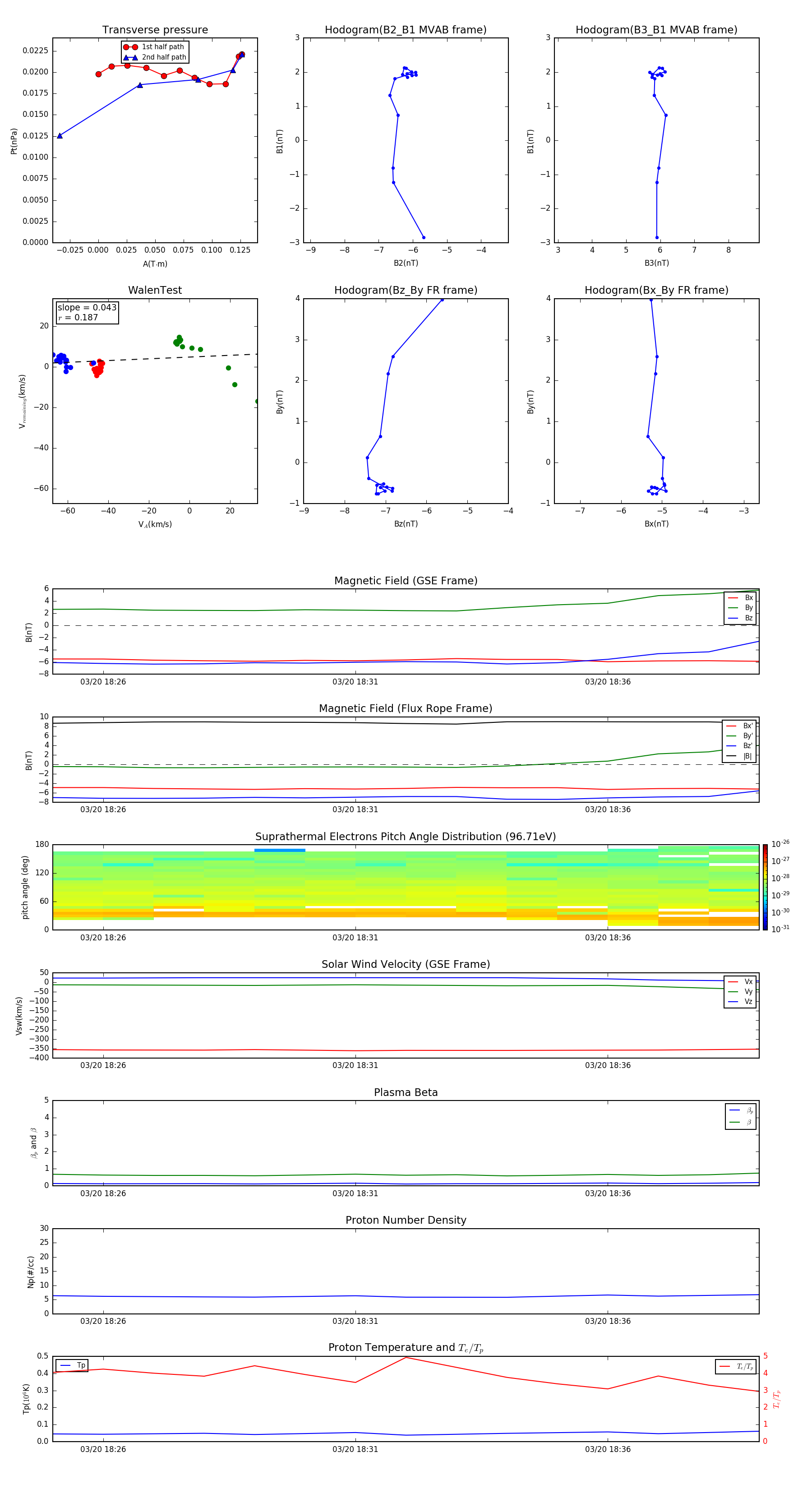Click the "Np(#/cc)" axis label
Viewport: 812px width, 1489px height.
click(x=31, y=1272)
